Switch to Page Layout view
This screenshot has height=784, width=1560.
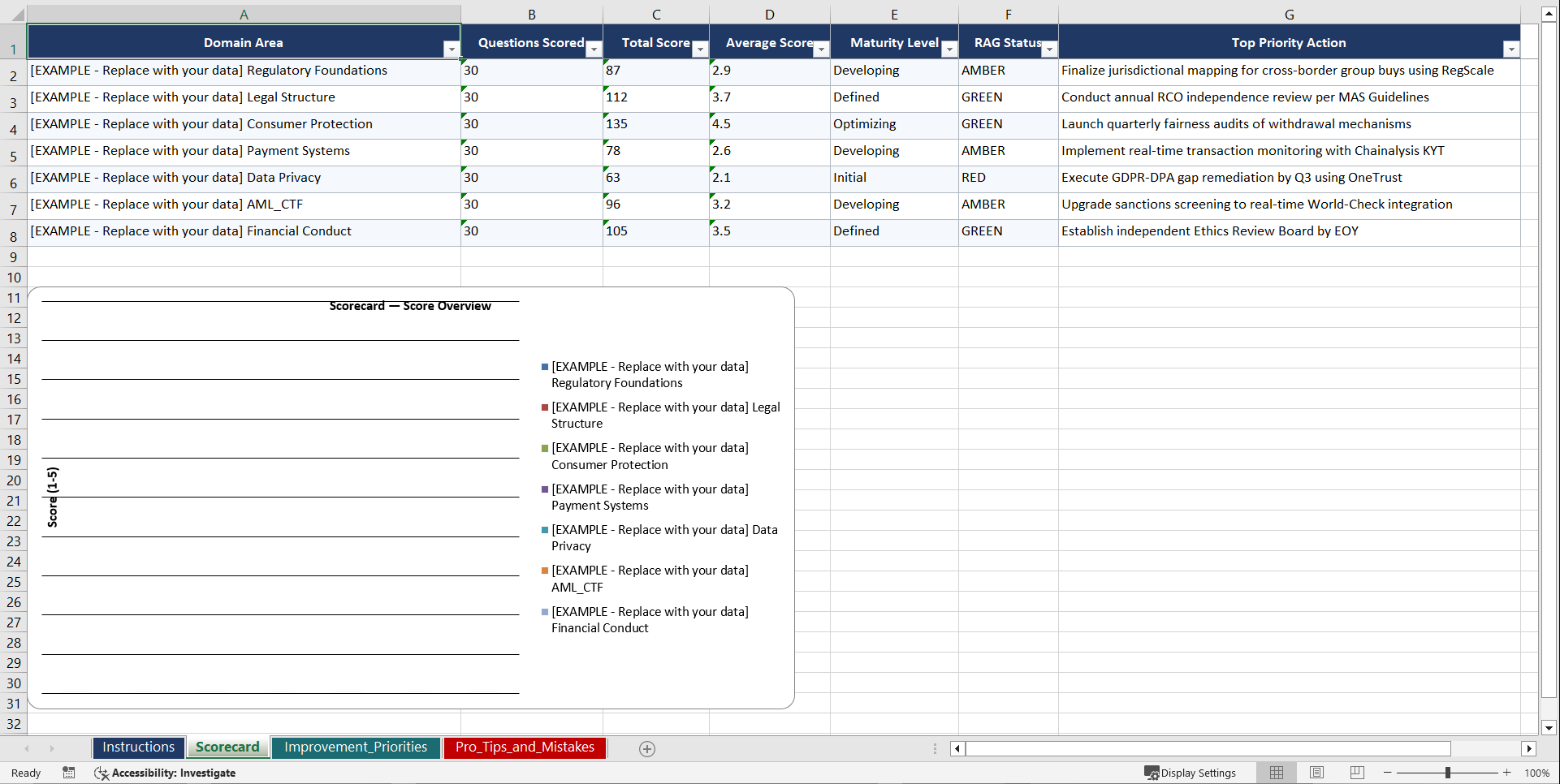pos(1316,773)
